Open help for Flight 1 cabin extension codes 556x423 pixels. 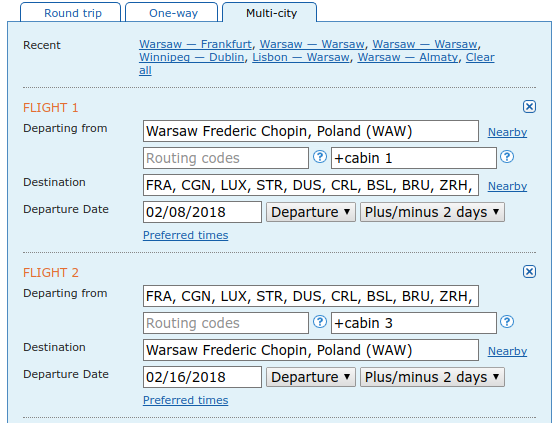point(507,156)
